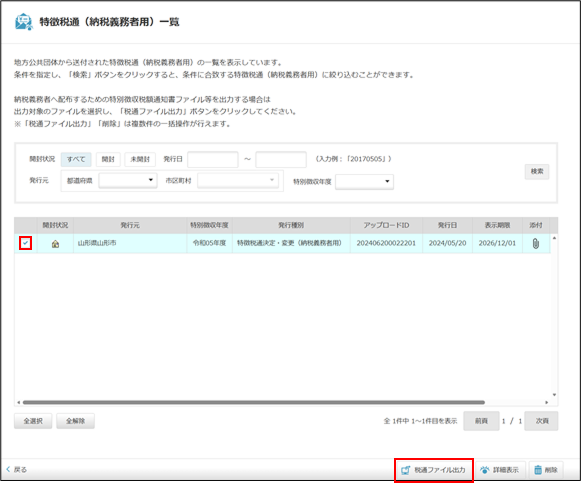Click the vertical scrollbar up arrow of table
581x483 pixels.
554,238
